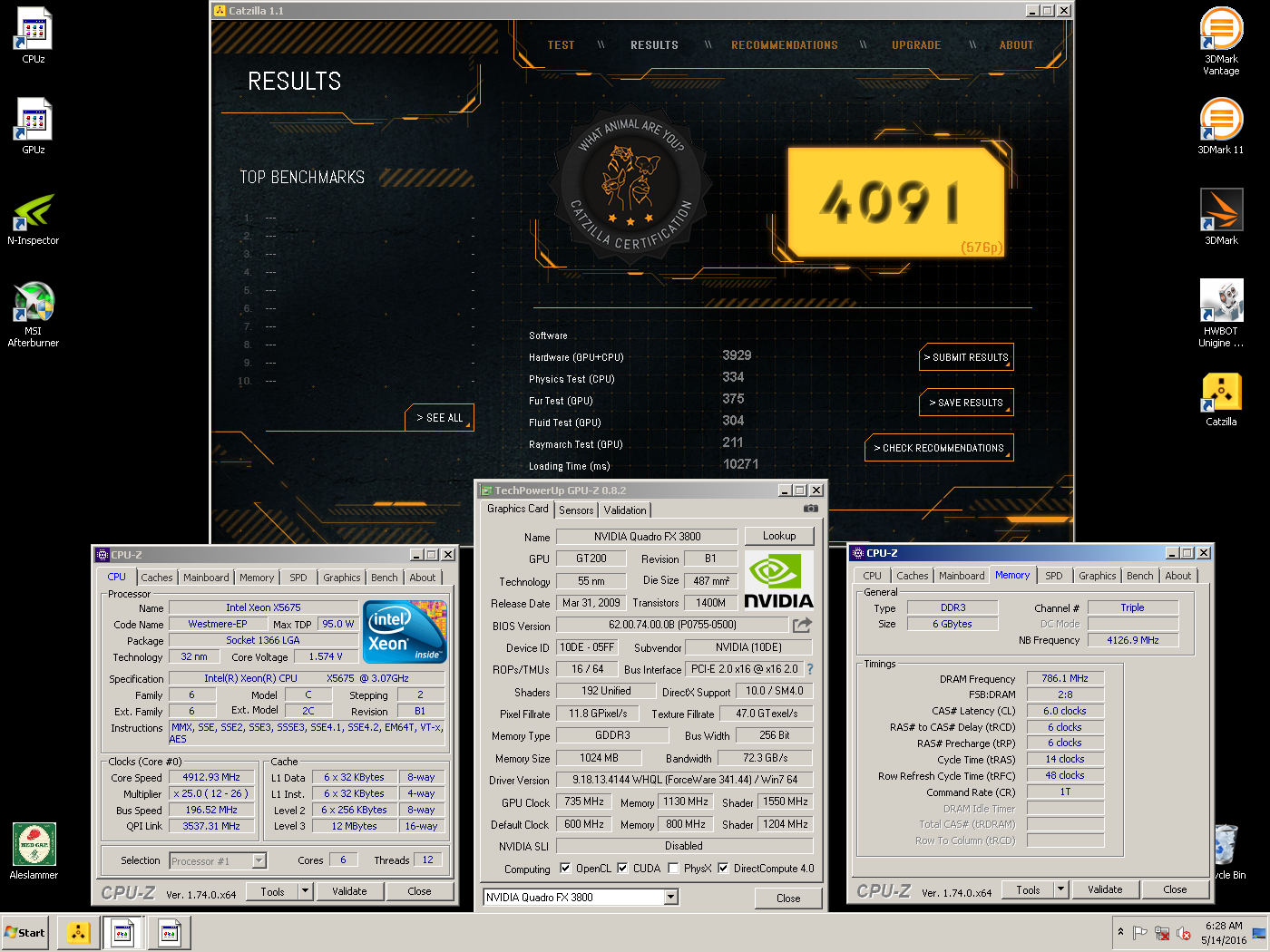Click CHECK RECOMMENDATIONS button

pyautogui.click(x=939, y=448)
